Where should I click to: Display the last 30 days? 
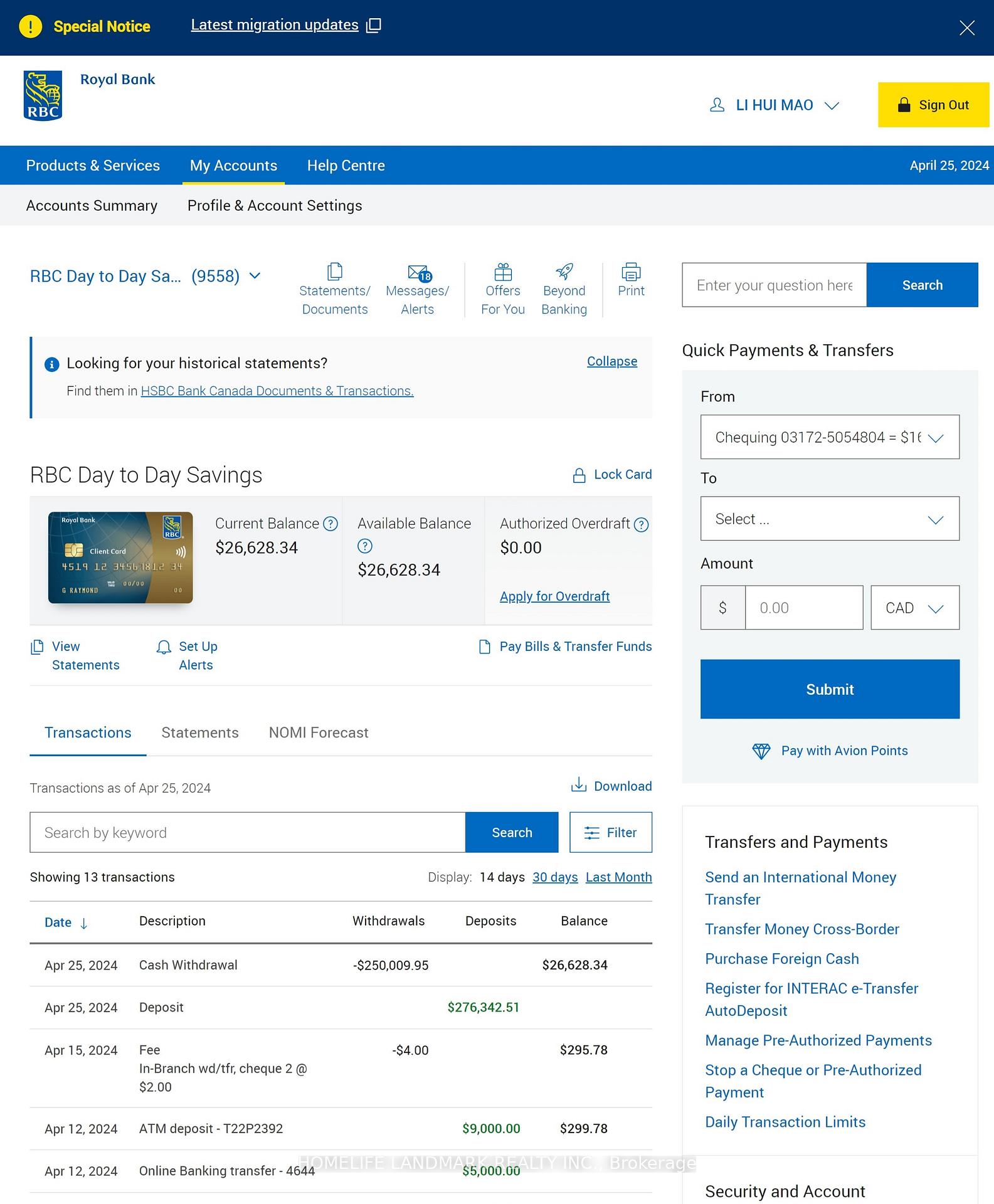point(555,877)
